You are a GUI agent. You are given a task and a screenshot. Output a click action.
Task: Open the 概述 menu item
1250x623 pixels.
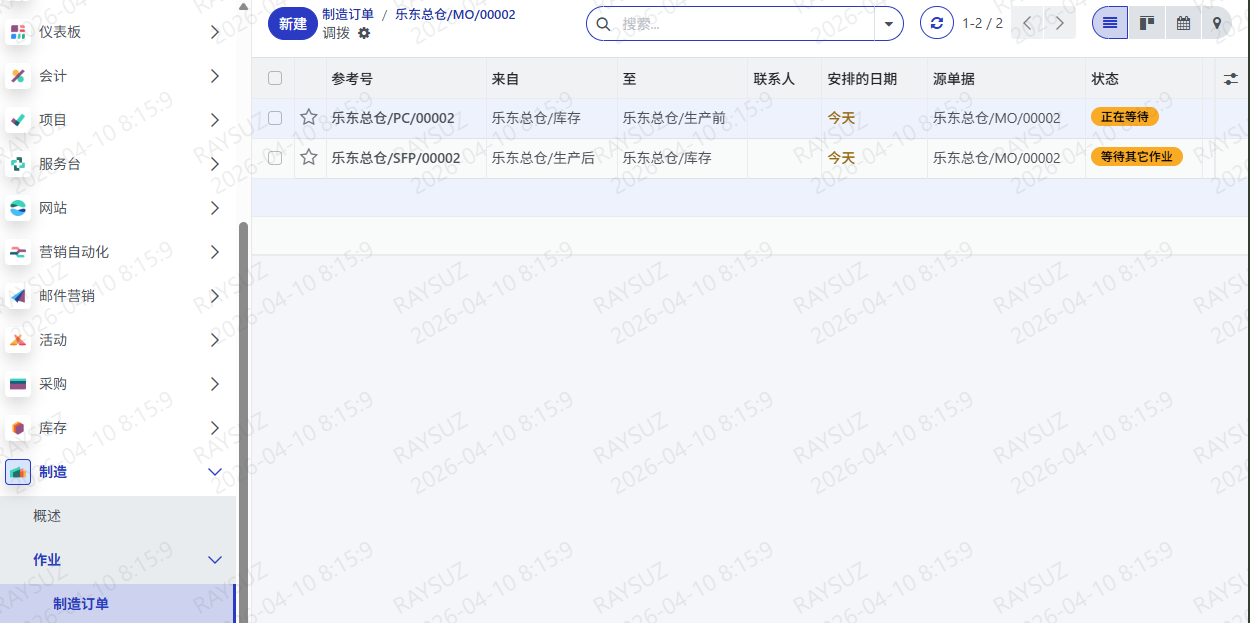(x=118, y=516)
